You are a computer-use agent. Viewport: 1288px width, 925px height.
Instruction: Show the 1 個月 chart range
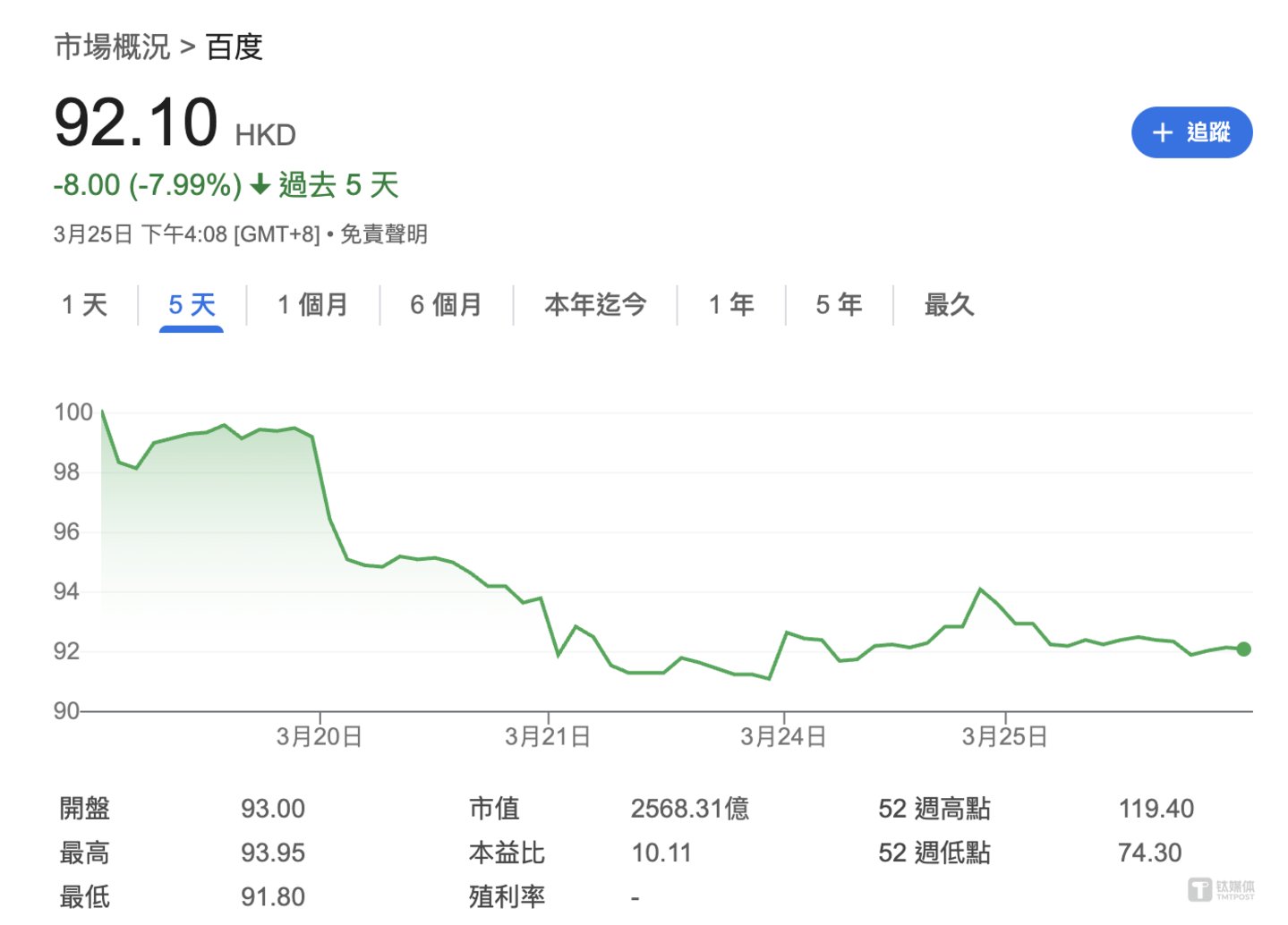(312, 305)
